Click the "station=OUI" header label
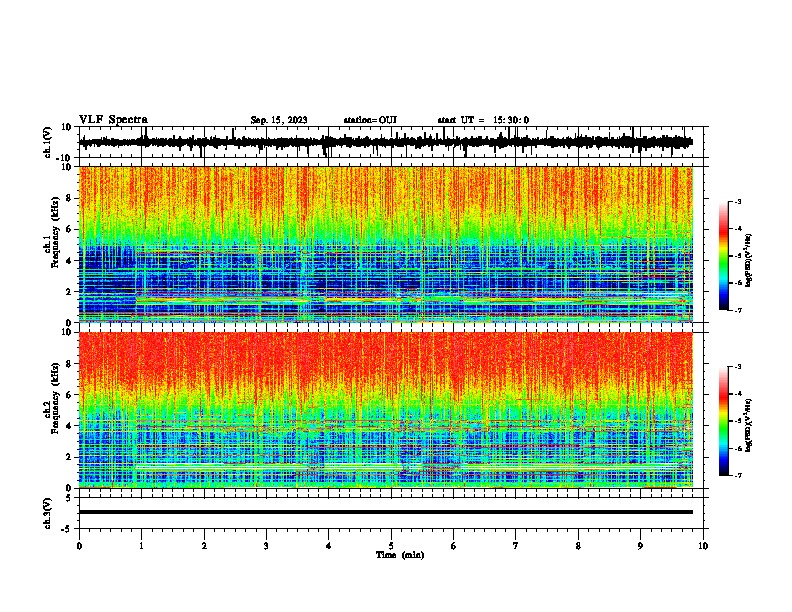The image size is (792, 612). click(x=370, y=120)
